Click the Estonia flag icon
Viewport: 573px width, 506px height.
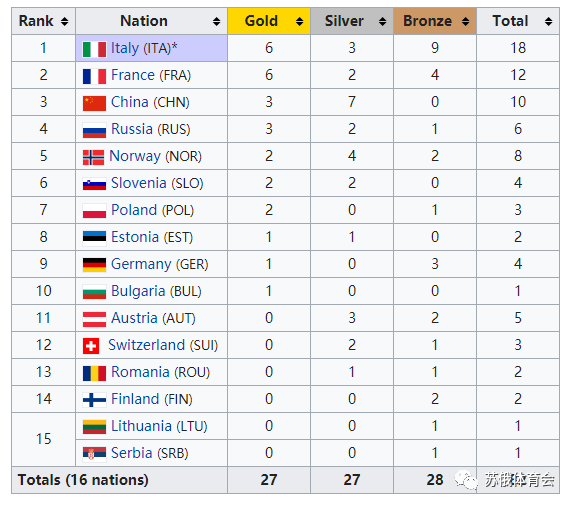[x=94, y=238]
